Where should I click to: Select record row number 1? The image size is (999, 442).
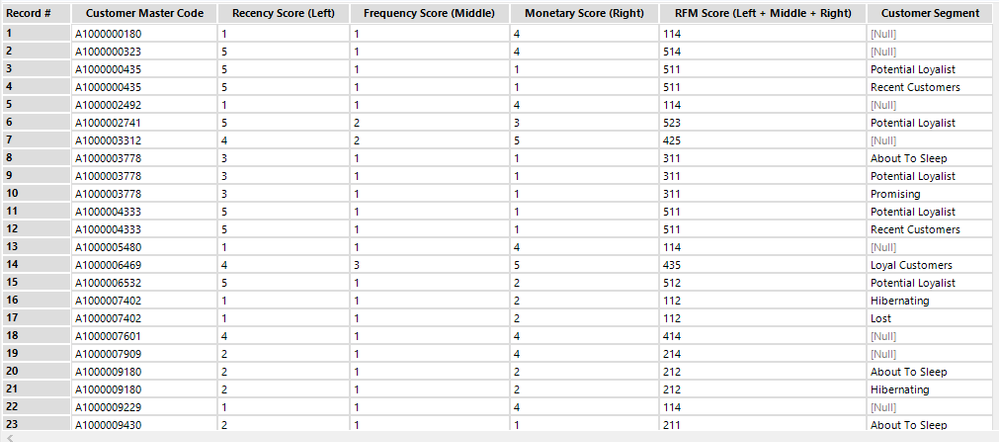(35, 33)
